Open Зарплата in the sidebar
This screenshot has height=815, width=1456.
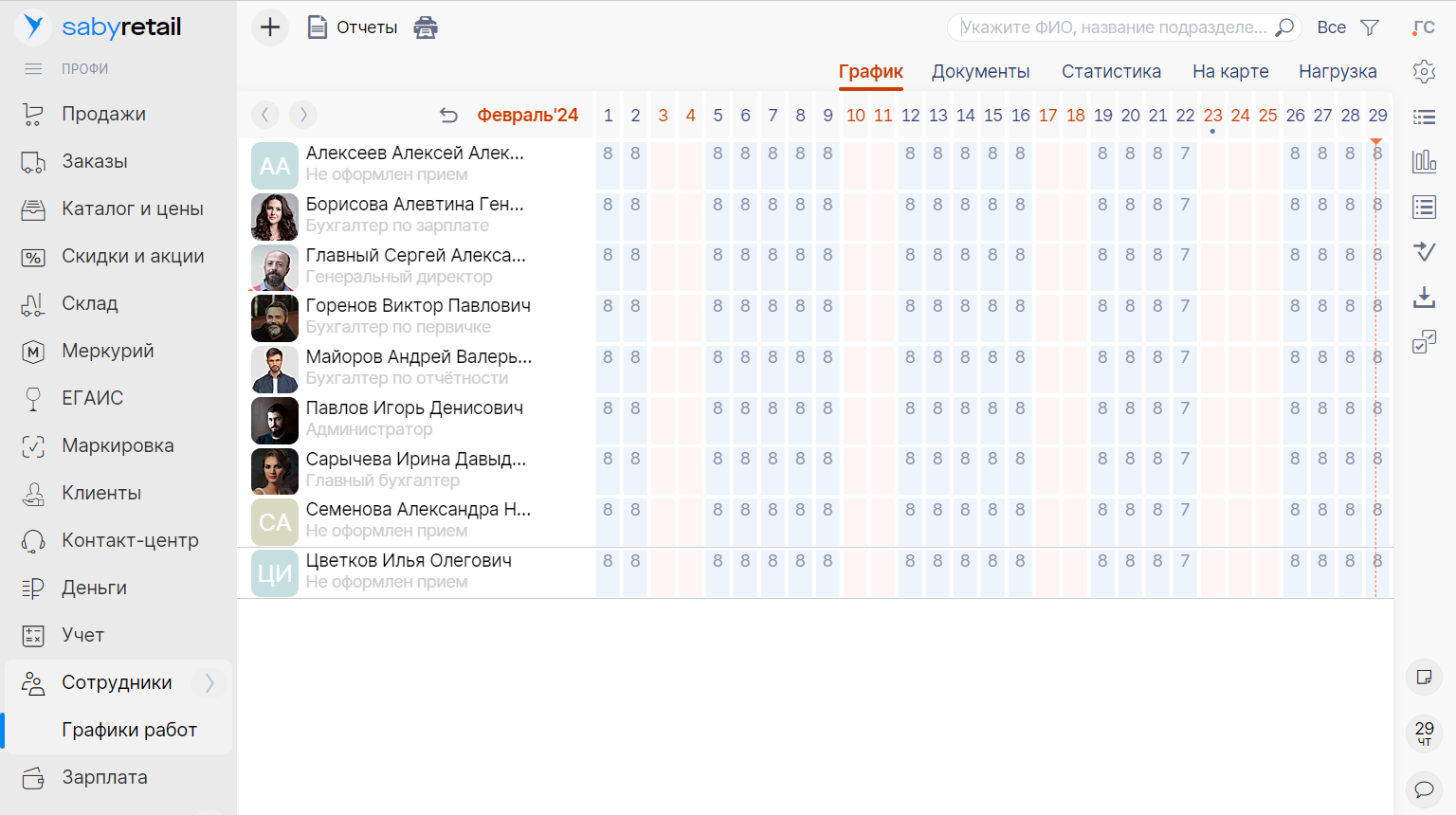[104, 777]
